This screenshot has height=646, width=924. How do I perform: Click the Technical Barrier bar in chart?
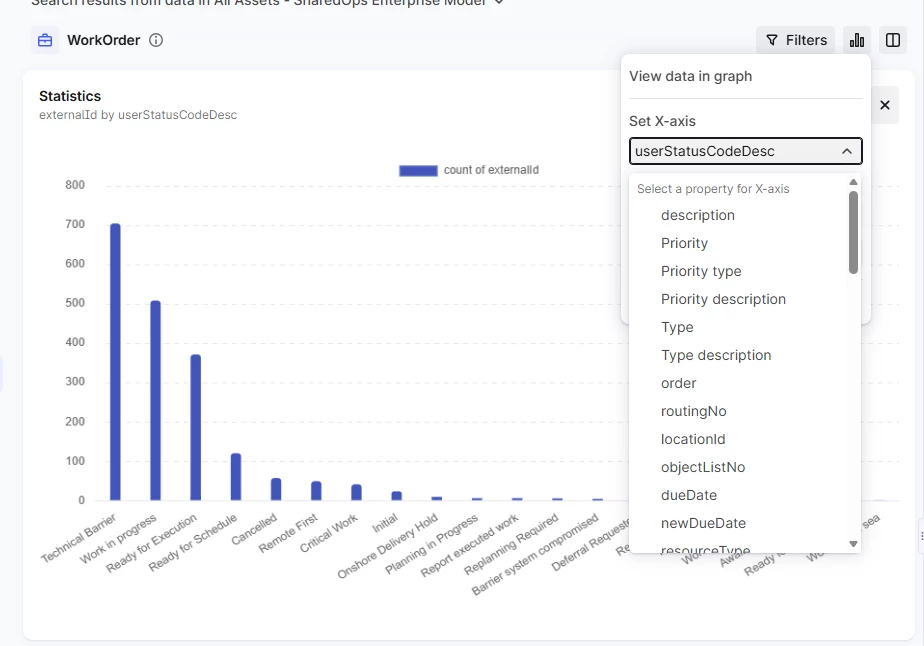click(115, 362)
